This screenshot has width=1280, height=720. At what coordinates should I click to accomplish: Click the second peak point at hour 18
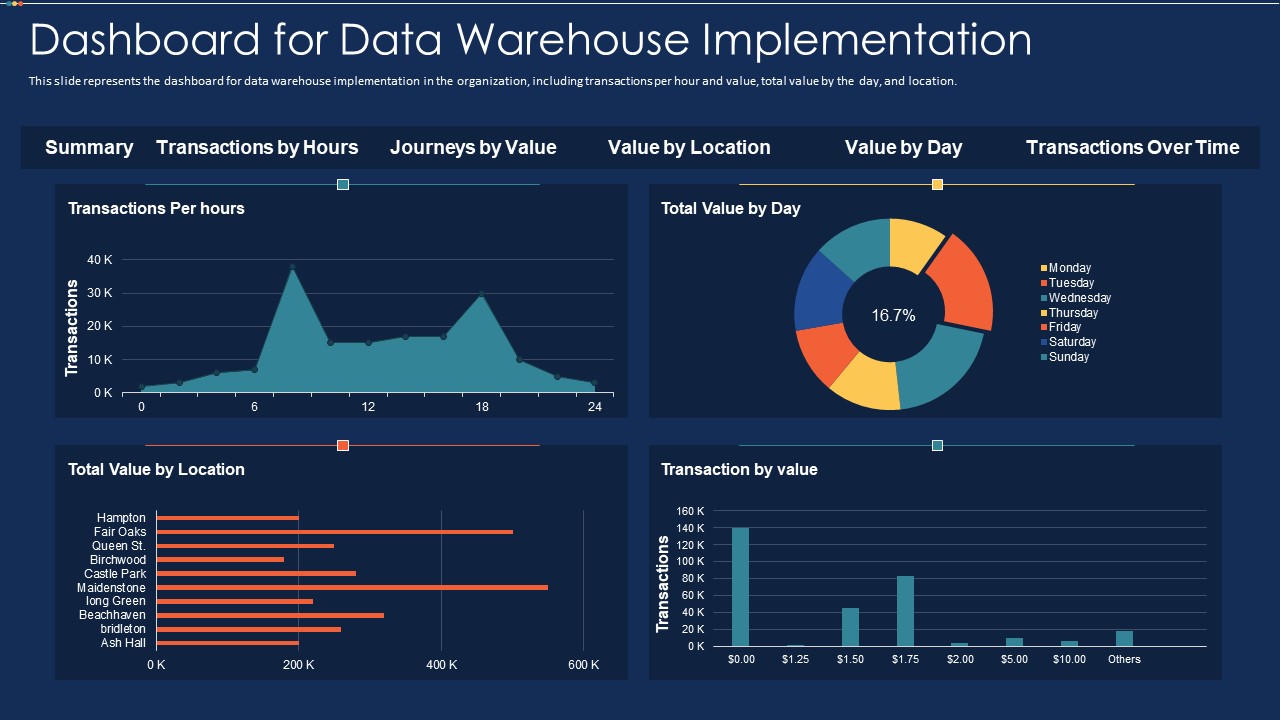click(x=481, y=294)
